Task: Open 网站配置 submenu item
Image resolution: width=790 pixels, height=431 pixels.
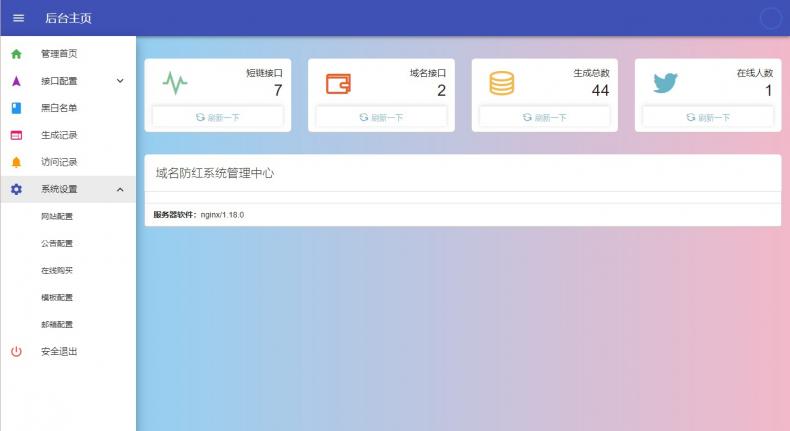Action: coord(68,216)
